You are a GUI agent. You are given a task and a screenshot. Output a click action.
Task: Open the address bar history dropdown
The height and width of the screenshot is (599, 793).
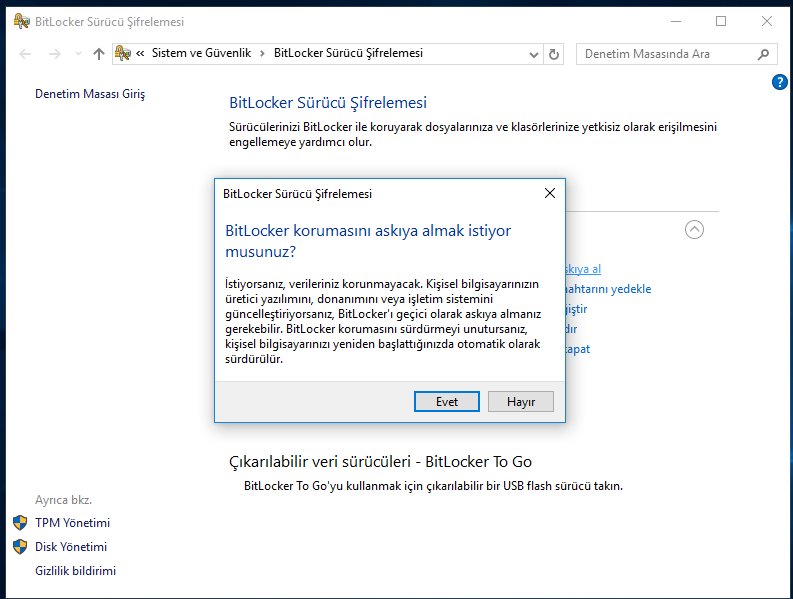535,54
